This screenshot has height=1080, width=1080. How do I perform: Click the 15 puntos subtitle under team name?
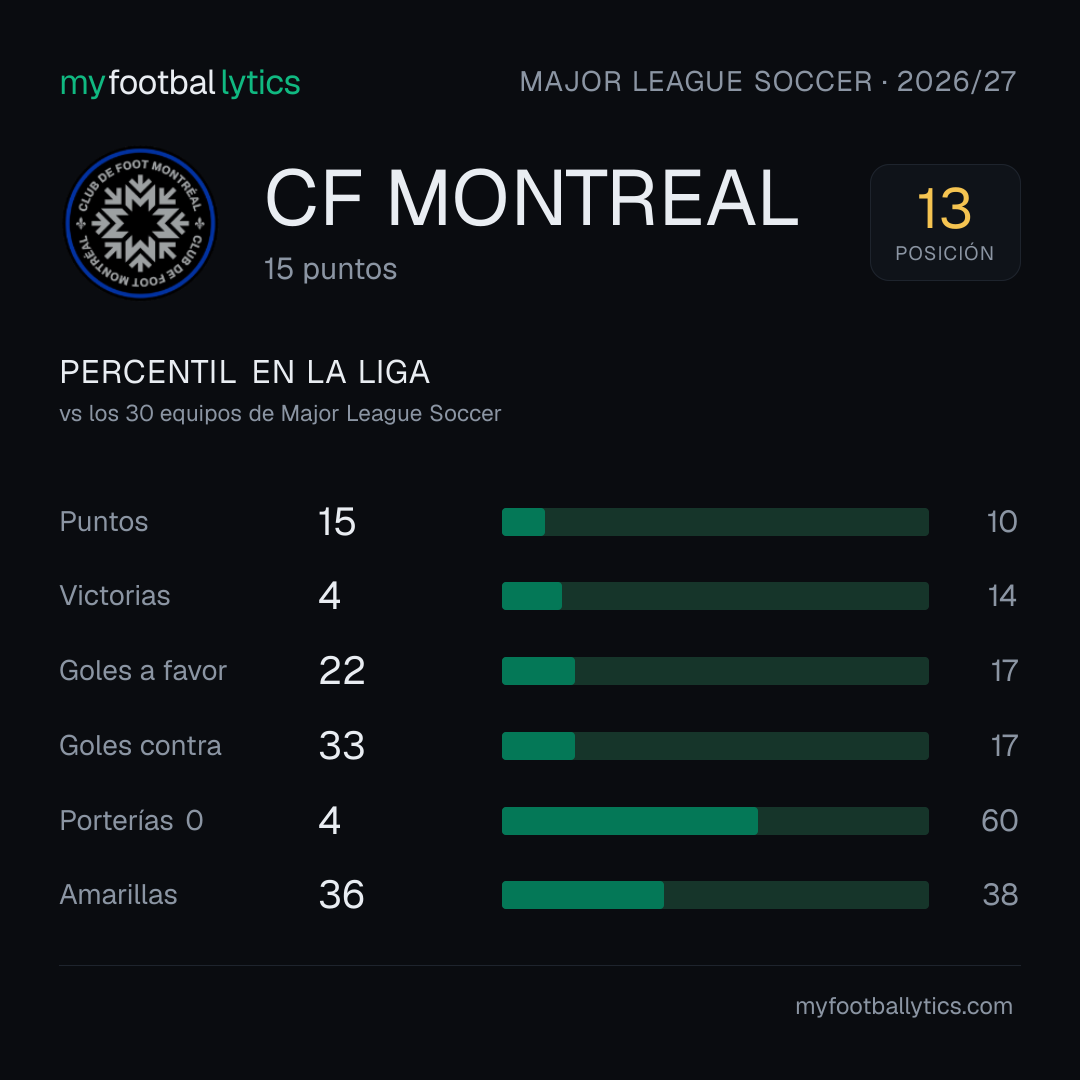[x=331, y=269]
